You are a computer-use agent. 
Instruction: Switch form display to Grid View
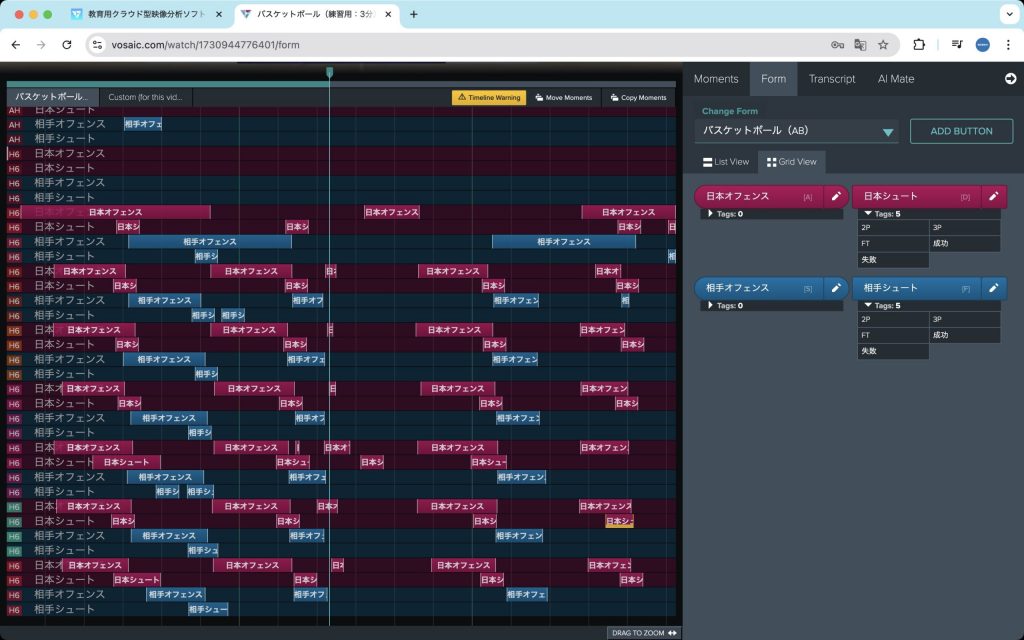791,161
